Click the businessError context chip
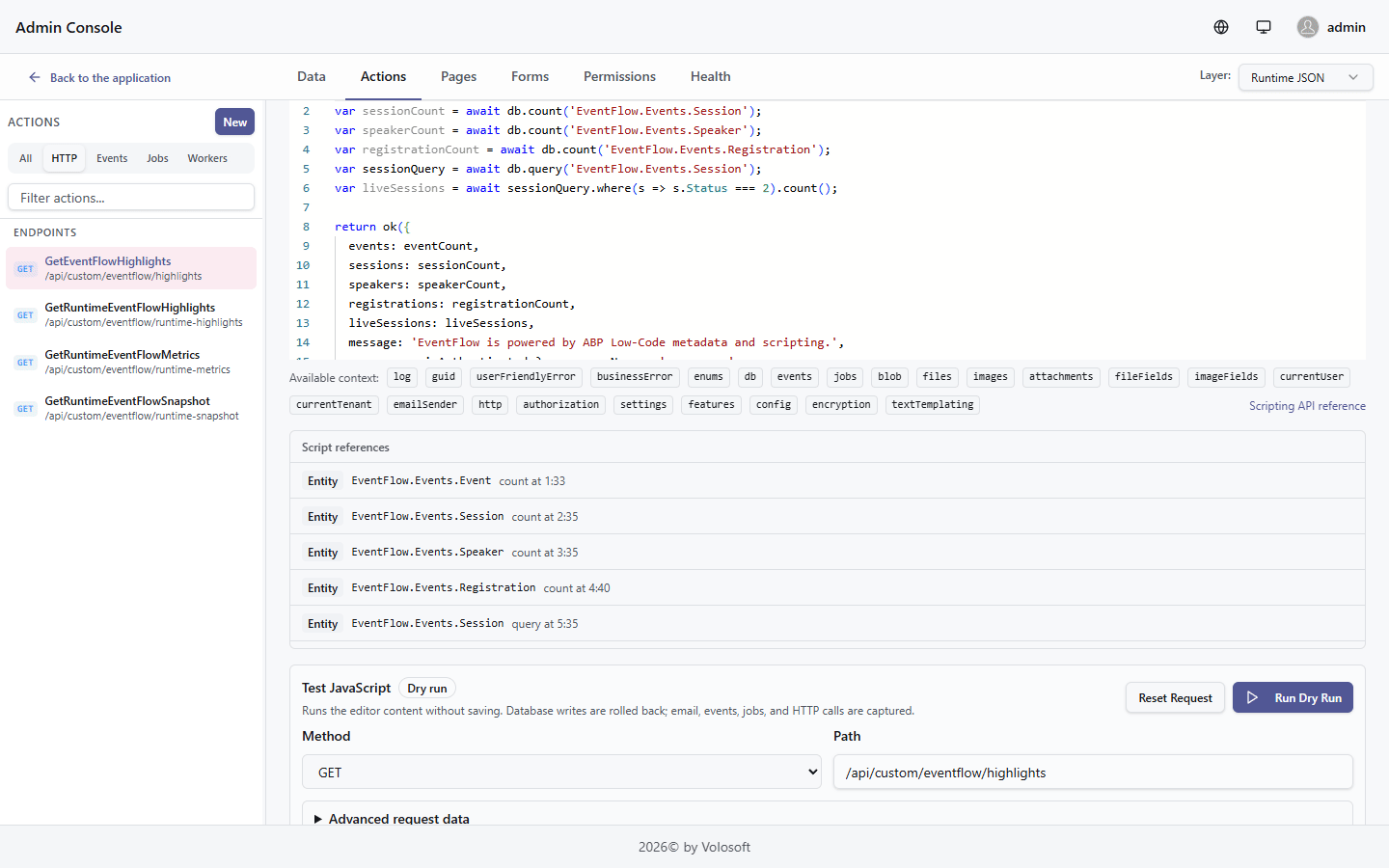This screenshot has height=868, width=1389. click(x=635, y=377)
